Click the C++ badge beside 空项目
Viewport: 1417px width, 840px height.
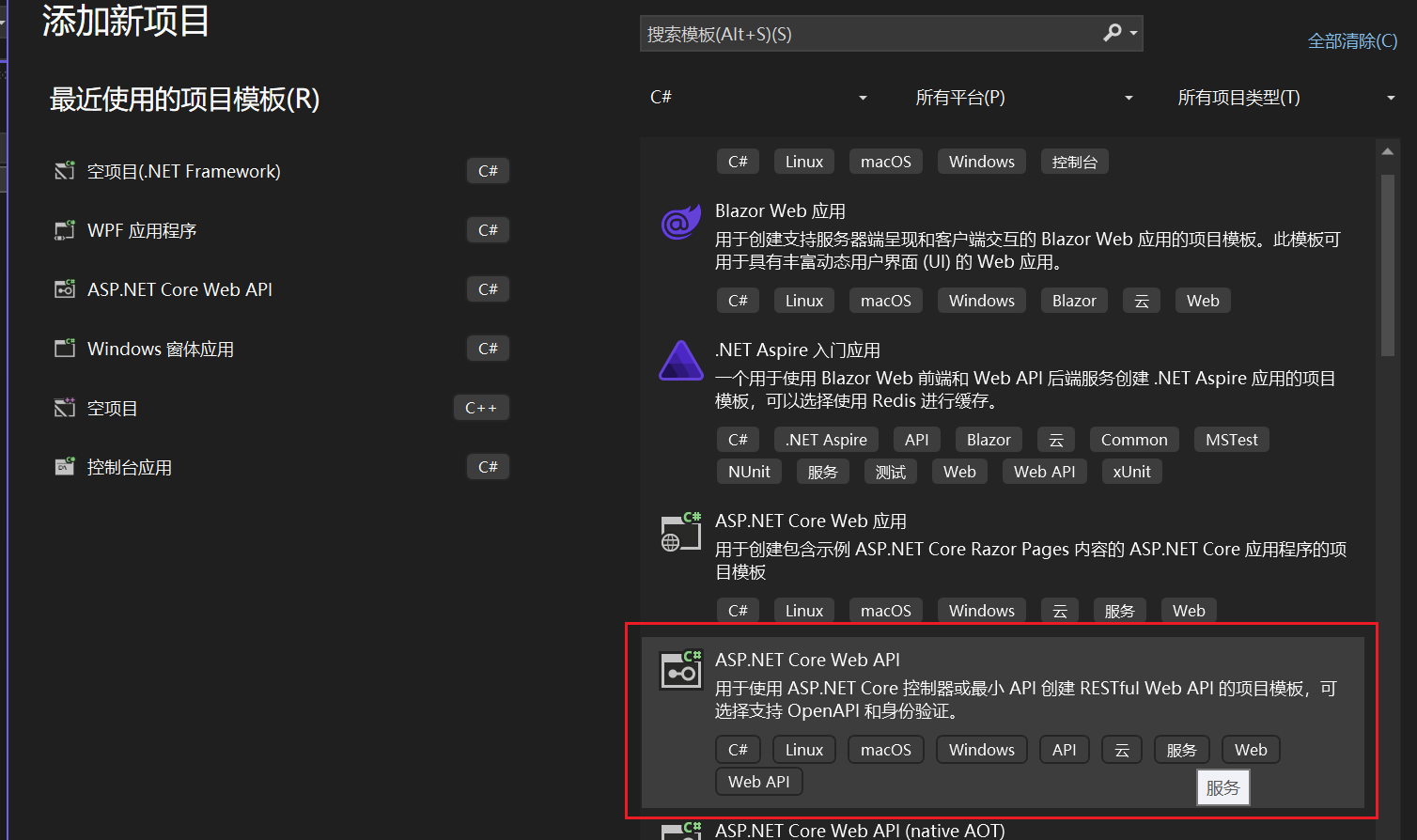tap(481, 408)
